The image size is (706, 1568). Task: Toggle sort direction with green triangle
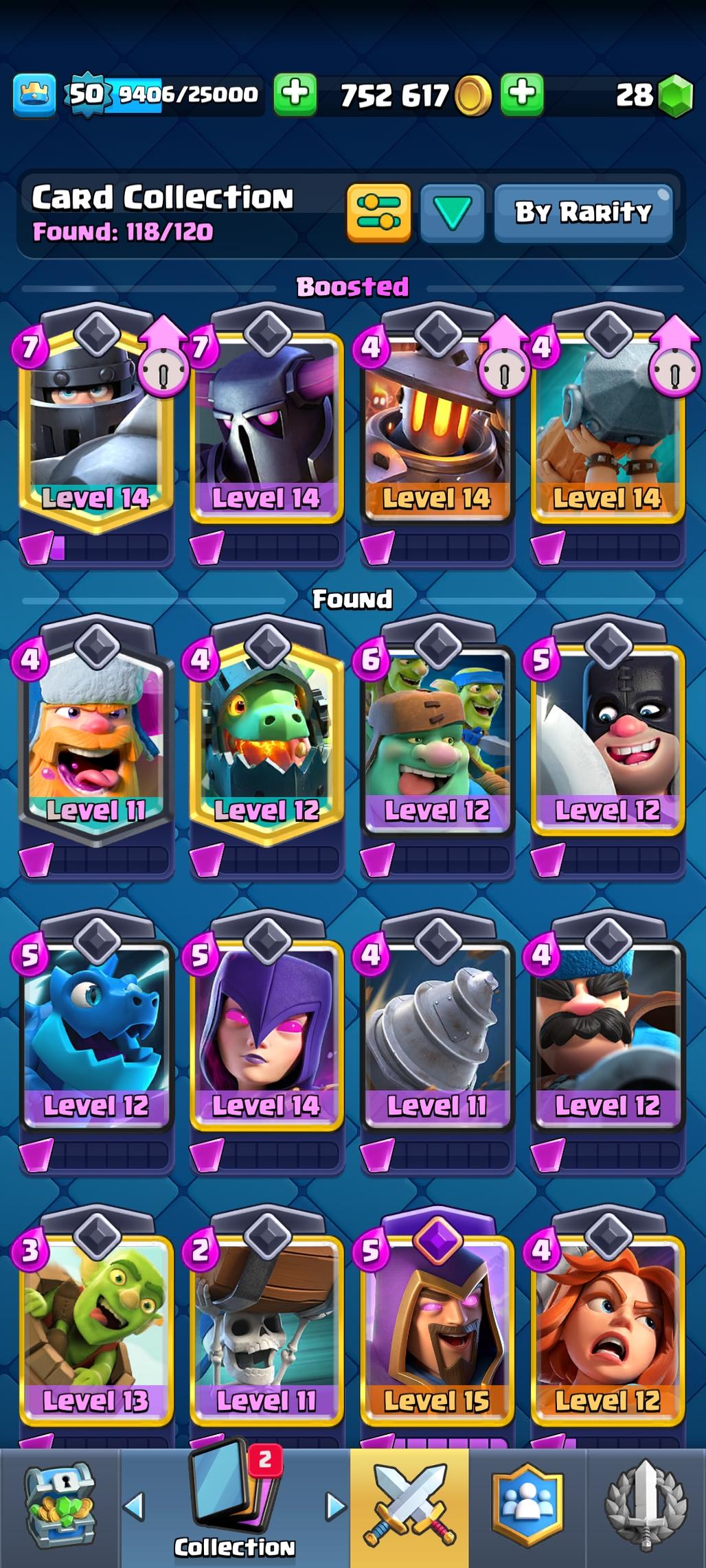tap(452, 213)
